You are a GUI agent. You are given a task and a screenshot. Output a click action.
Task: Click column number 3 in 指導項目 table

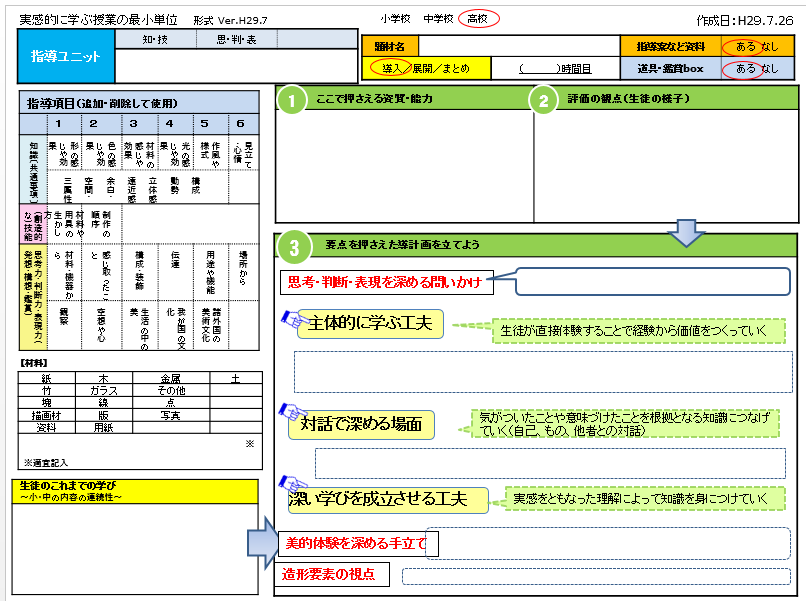point(134,123)
